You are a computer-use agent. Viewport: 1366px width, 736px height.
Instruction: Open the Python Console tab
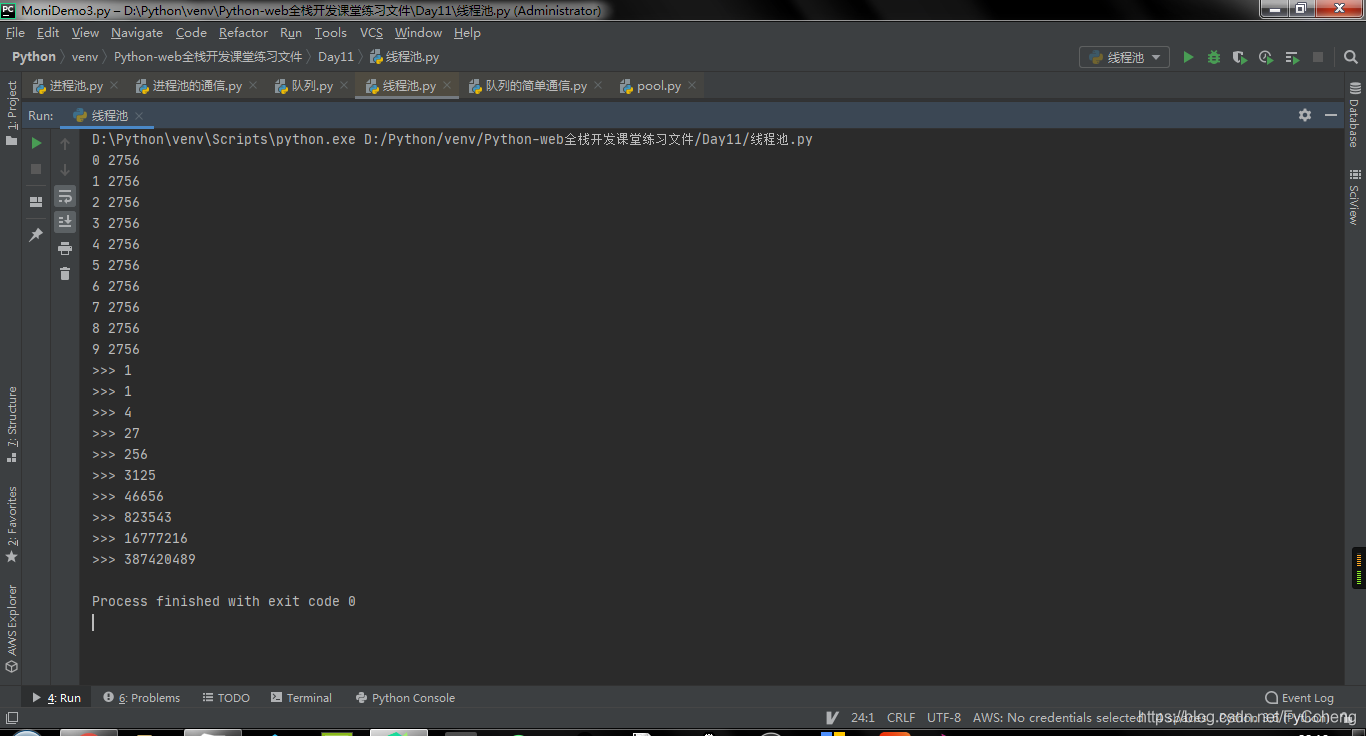[405, 698]
